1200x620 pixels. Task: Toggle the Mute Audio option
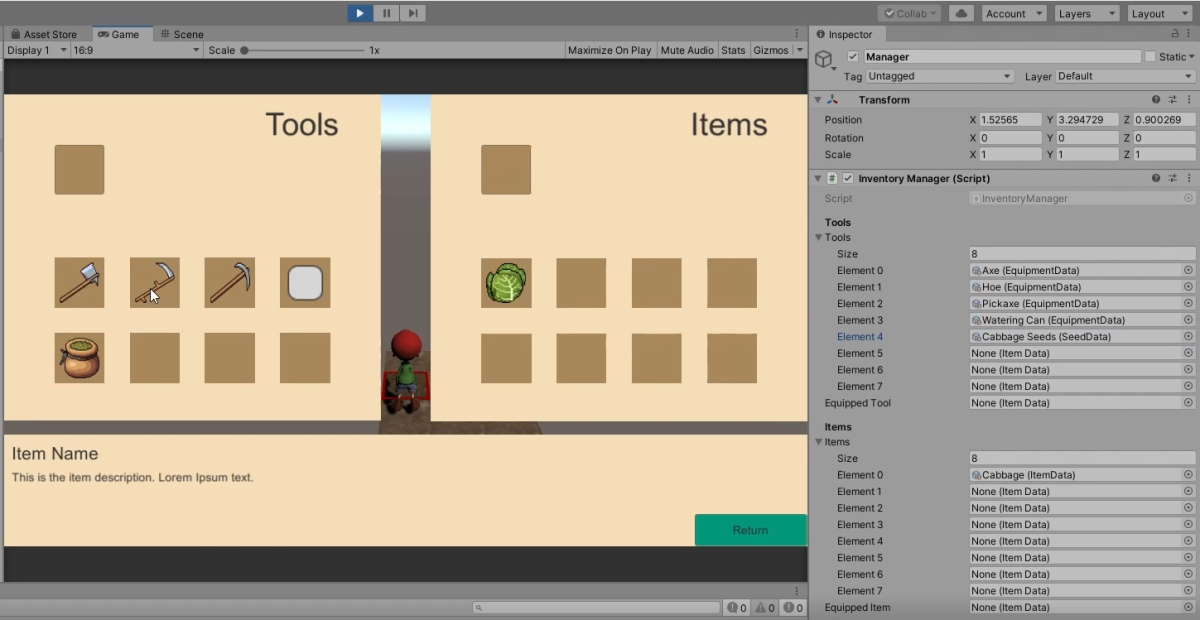[x=687, y=49]
